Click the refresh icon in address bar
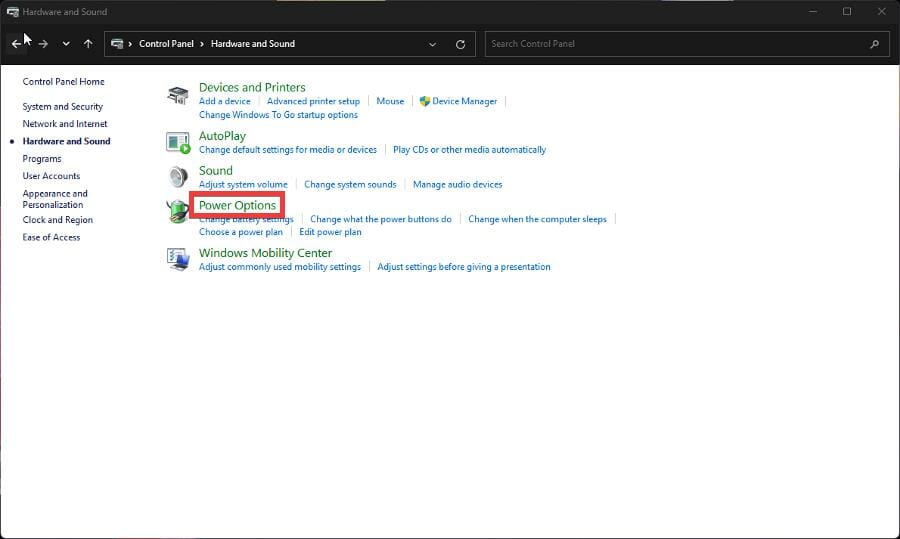This screenshot has height=539, width=900. [460, 44]
